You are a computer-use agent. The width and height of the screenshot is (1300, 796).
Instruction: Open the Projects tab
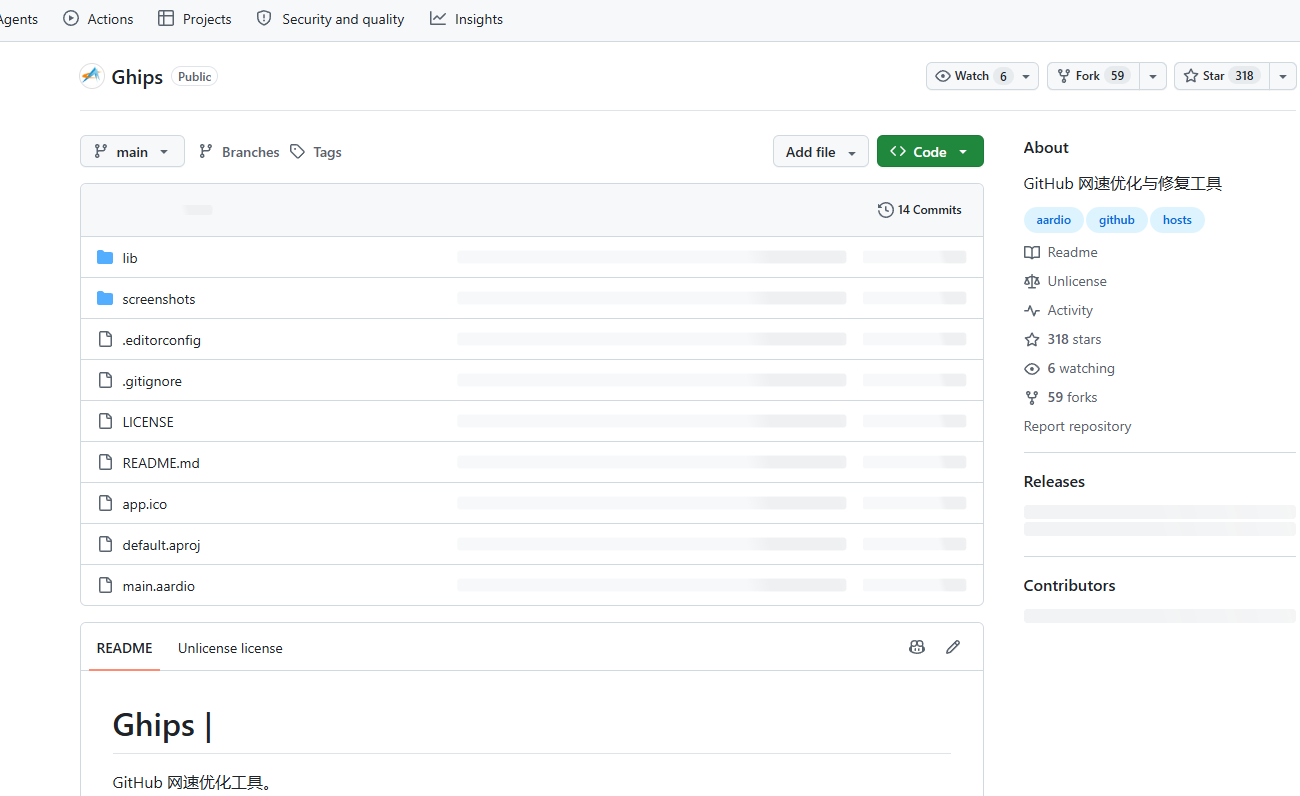(195, 19)
